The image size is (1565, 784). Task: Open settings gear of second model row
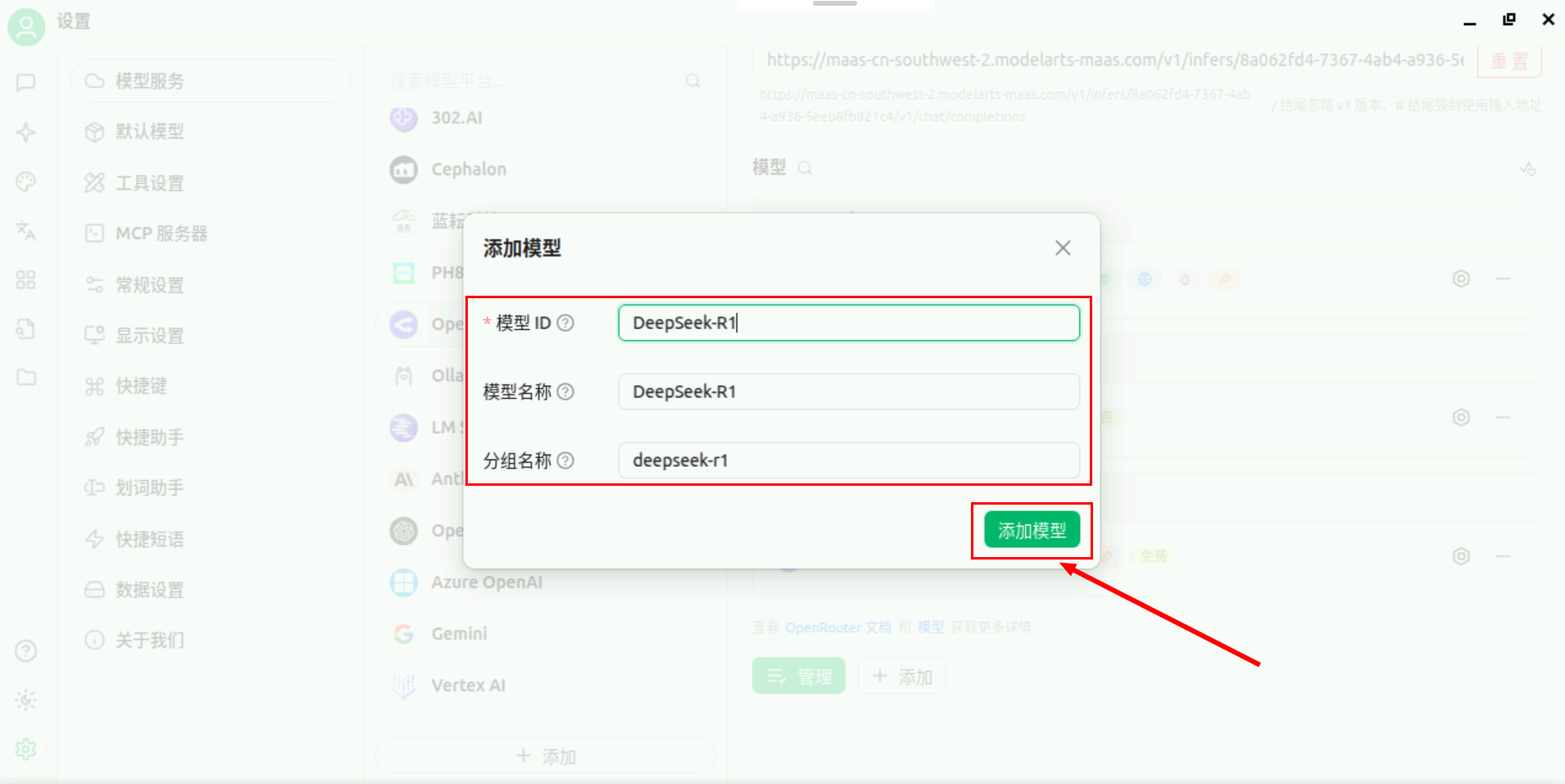coord(1461,417)
